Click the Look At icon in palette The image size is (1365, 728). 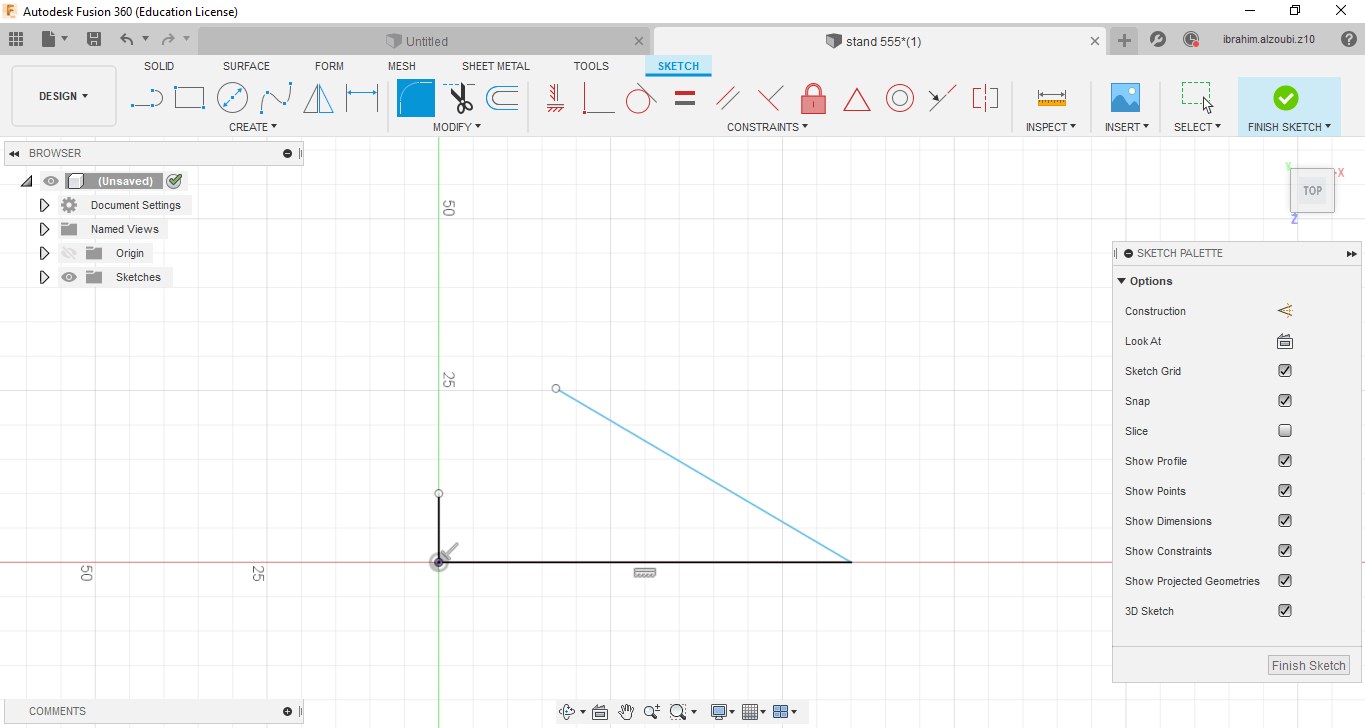pyautogui.click(x=1285, y=341)
